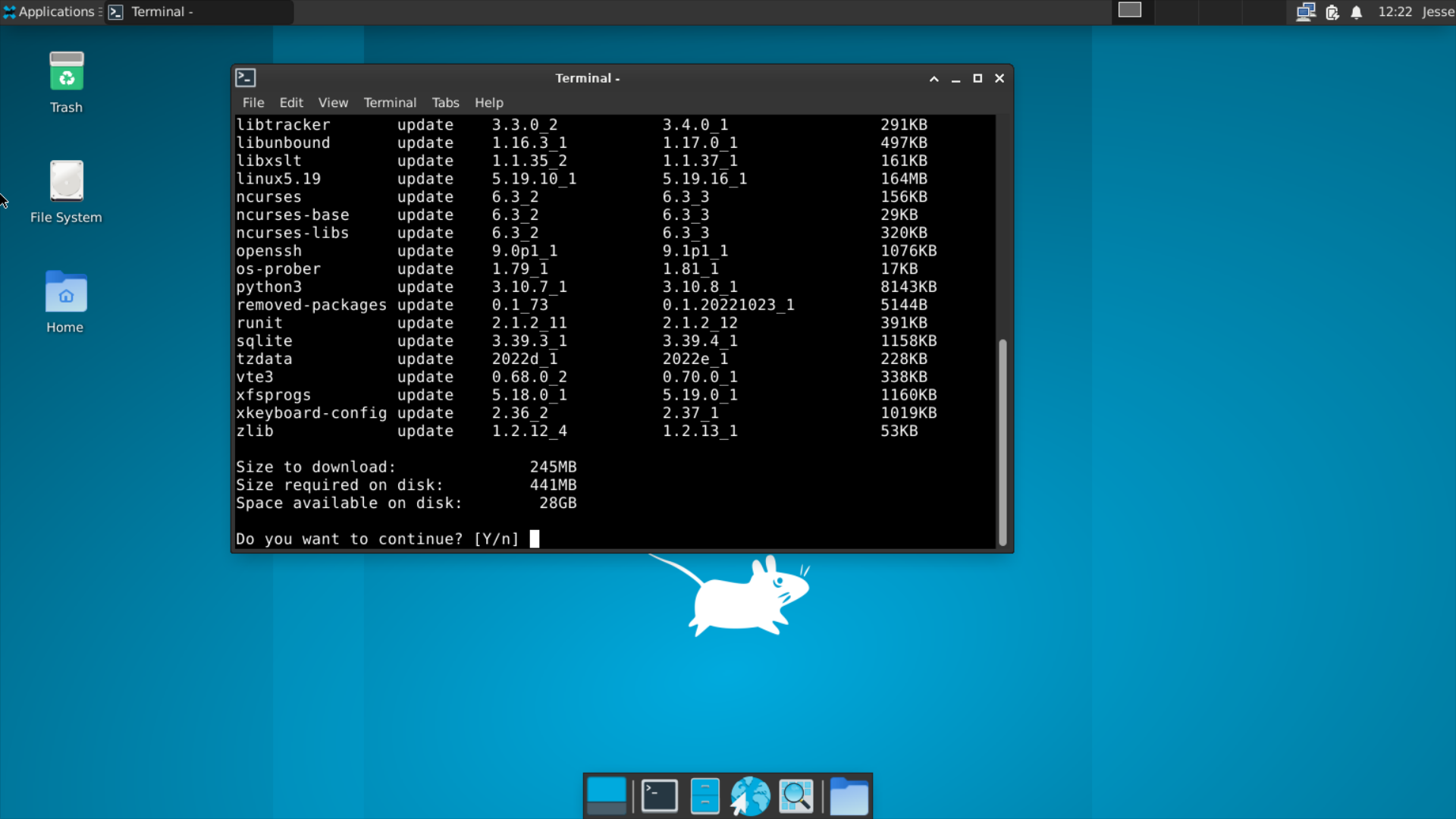Click the 'Size to download:' line
This screenshot has height=819, width=1456.
point(406,467)
